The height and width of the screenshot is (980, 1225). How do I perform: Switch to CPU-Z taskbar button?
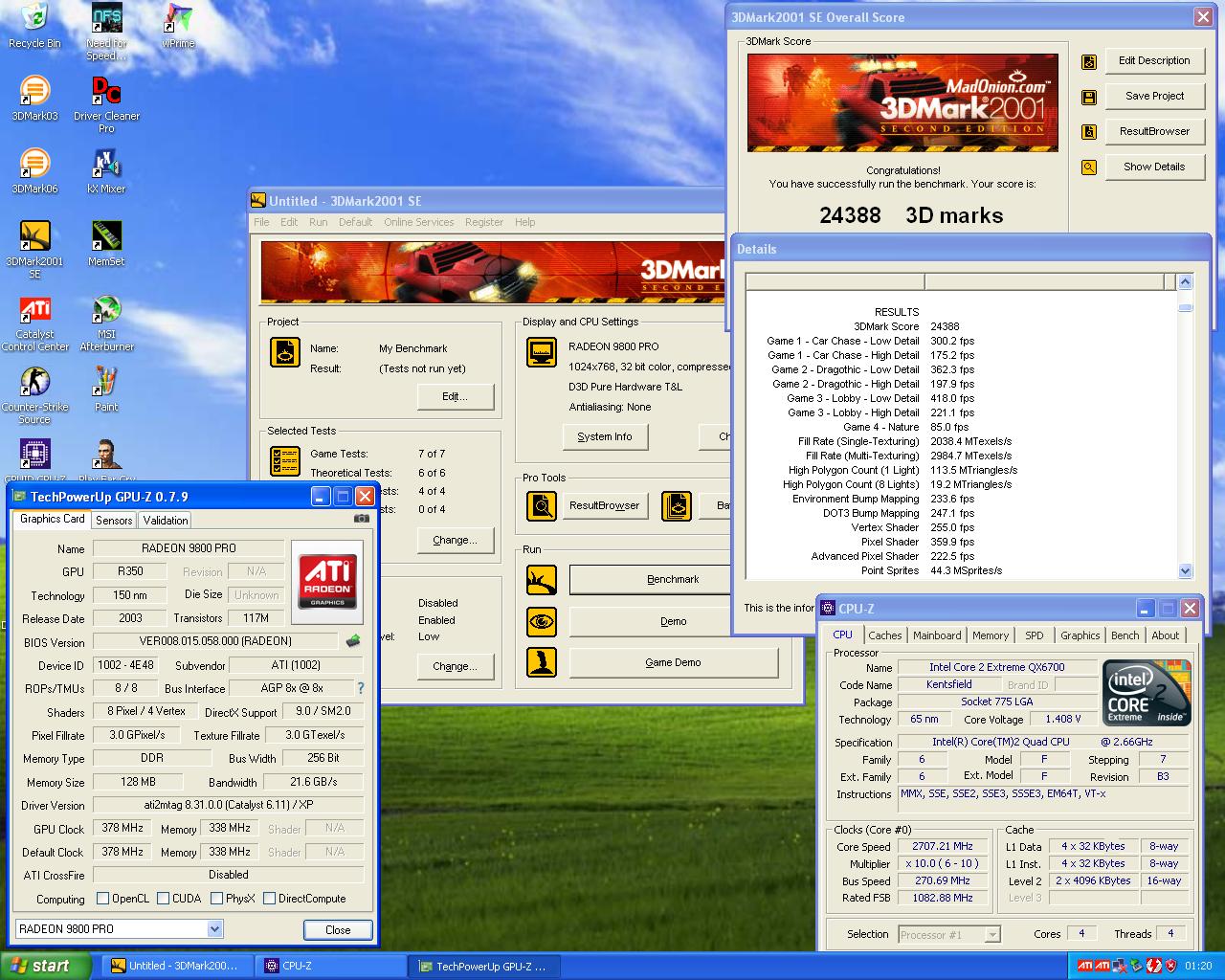pos(332,966)
